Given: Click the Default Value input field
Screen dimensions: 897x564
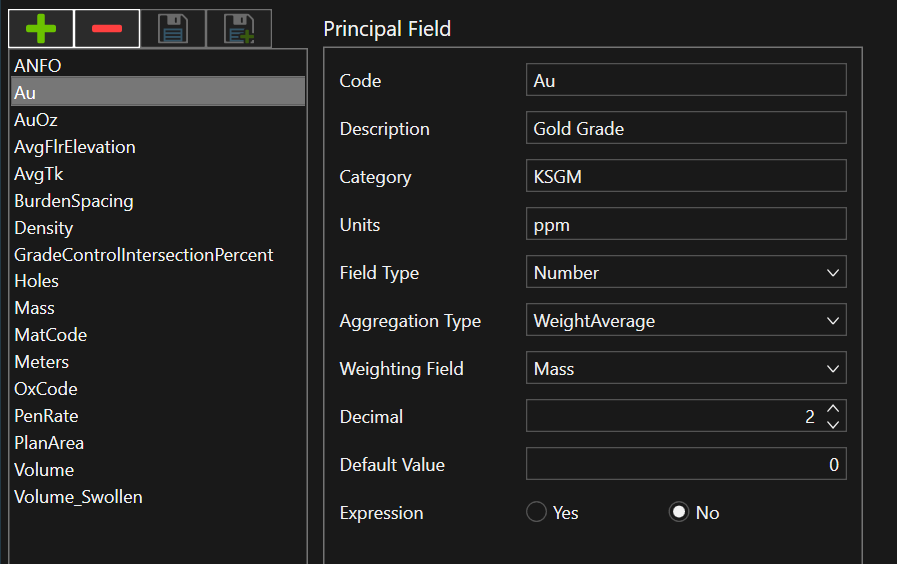Looking at the screenshot, I should point(686,464).
